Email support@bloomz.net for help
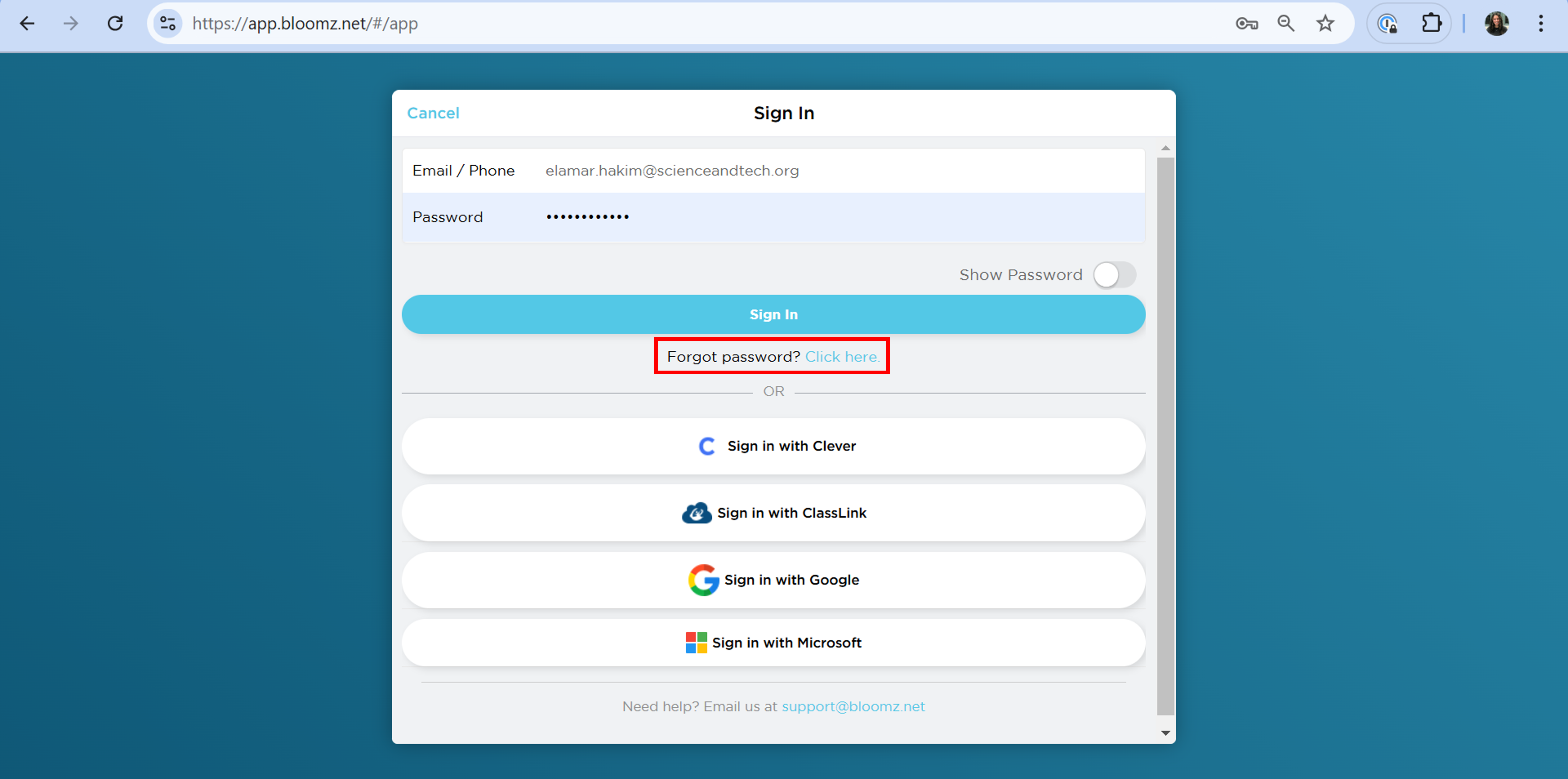This screenshot has width=1568, height=779. (x=853, y=707)
